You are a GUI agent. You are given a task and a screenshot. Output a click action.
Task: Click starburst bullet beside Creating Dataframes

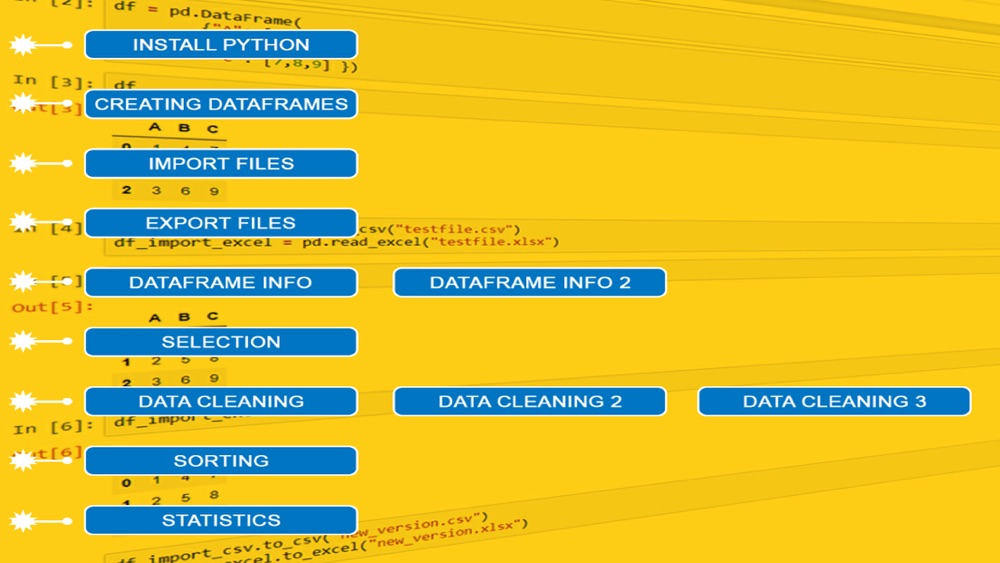pos(23,103)
